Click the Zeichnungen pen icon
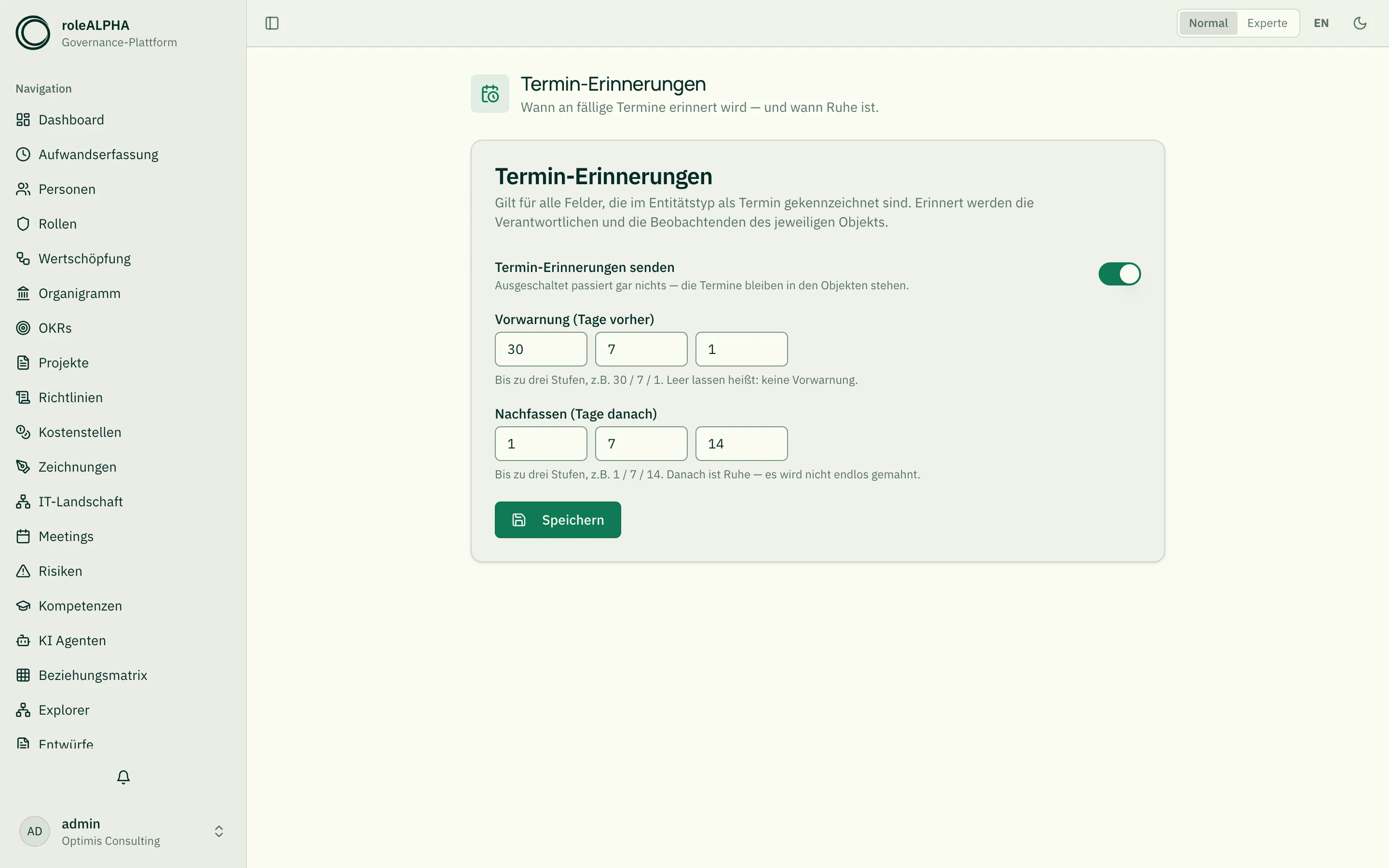 point(23,467)
